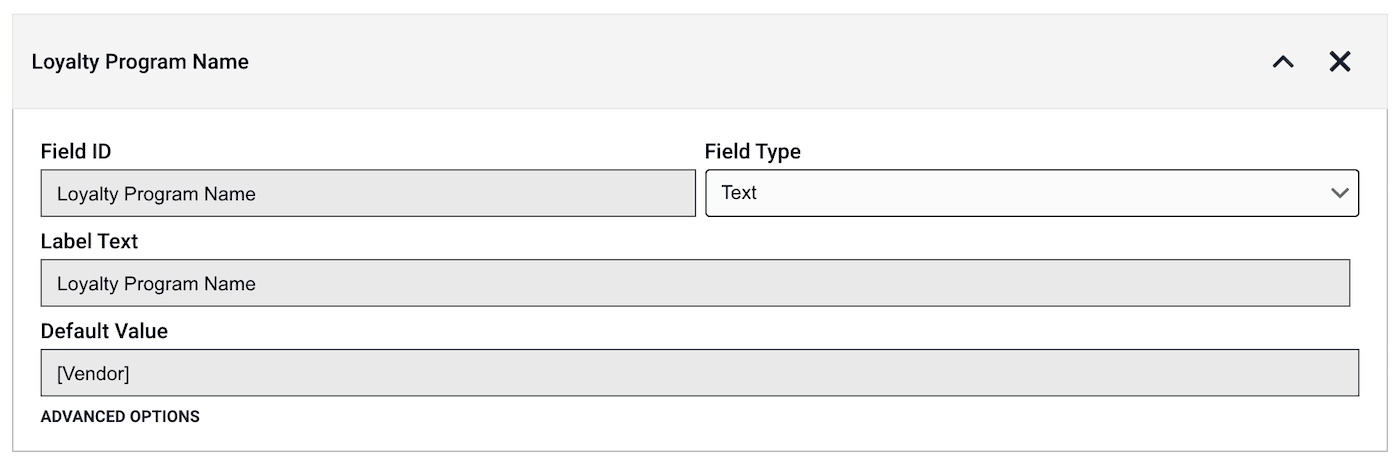1400x467 pixels.
Task: Click the Field Type dropdown arrow
Action: (x=1340, y=193)
